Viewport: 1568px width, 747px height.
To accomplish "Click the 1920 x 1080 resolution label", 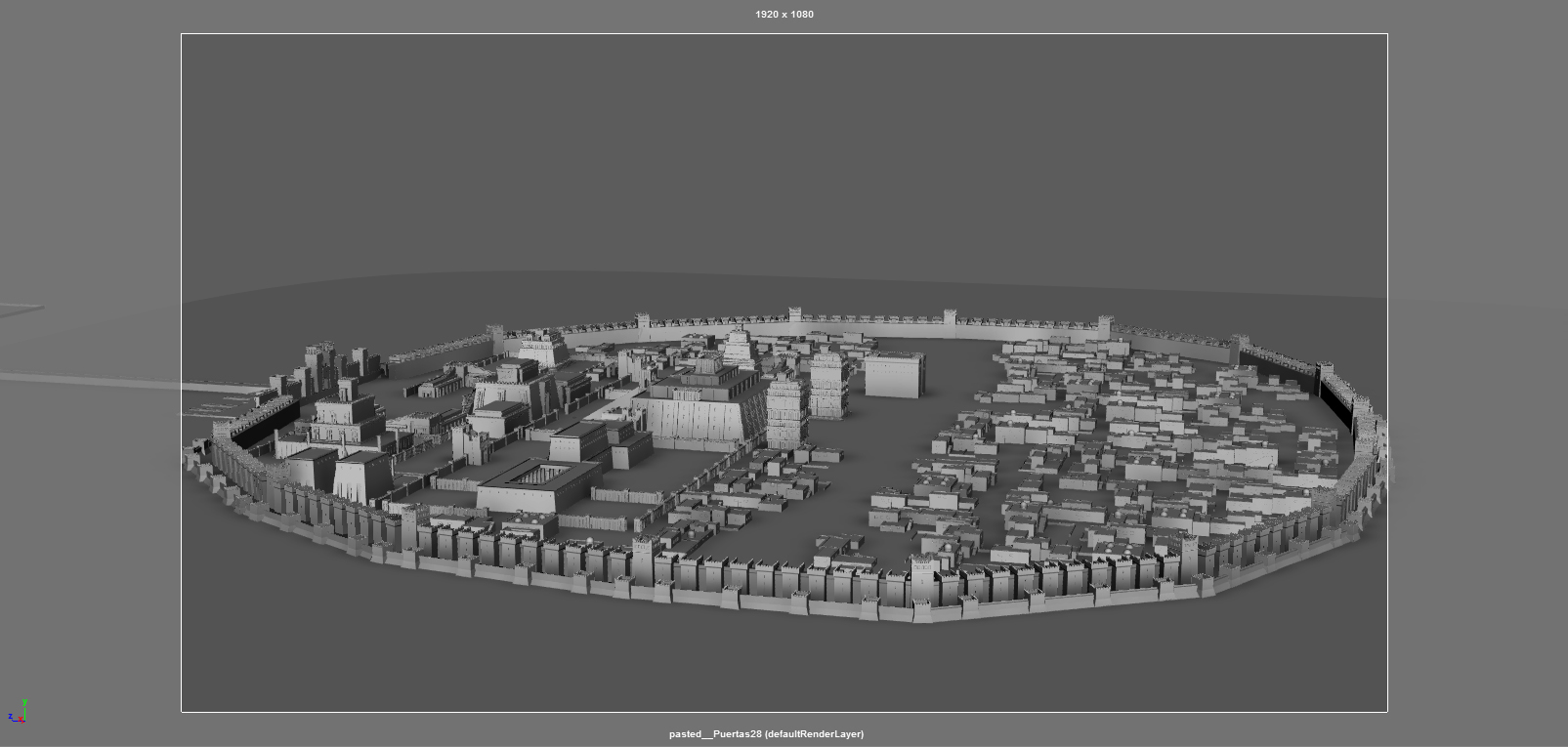I will [784, 15].
